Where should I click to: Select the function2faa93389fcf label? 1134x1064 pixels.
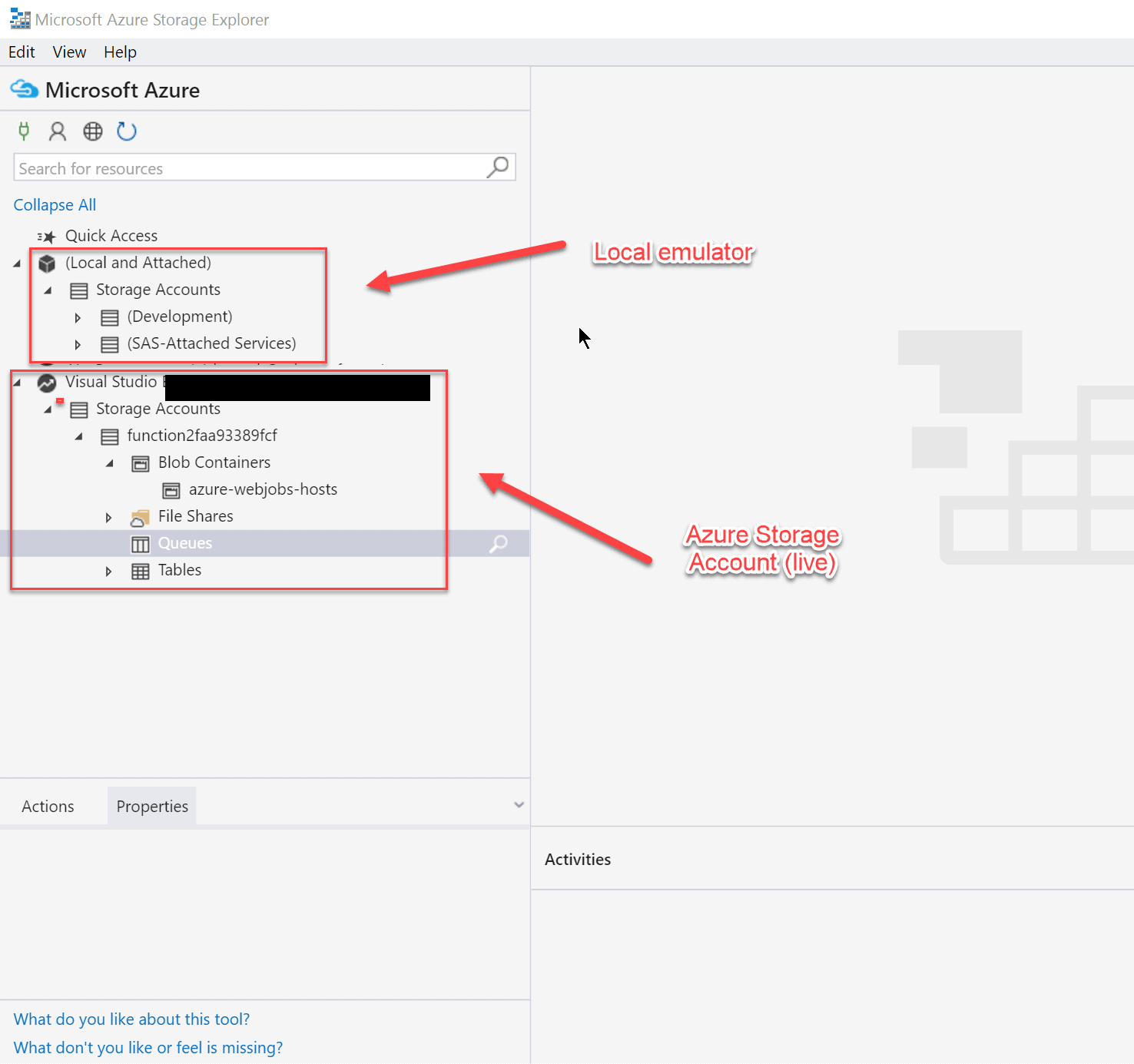point(202,436)
